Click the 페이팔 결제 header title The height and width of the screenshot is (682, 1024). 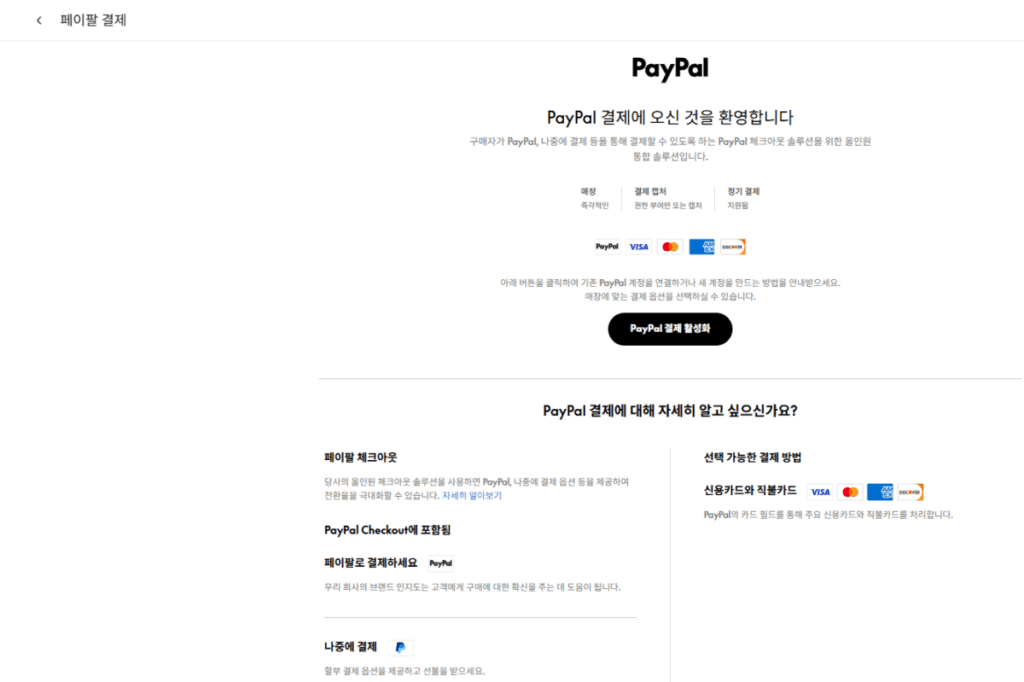click(95, 20)
